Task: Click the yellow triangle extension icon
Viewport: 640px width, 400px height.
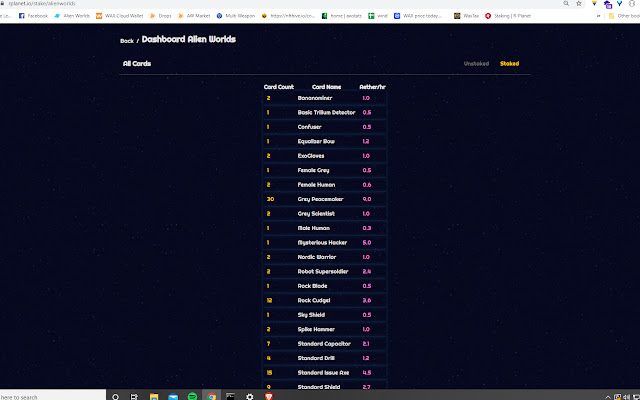Action: tap(594, 3)
